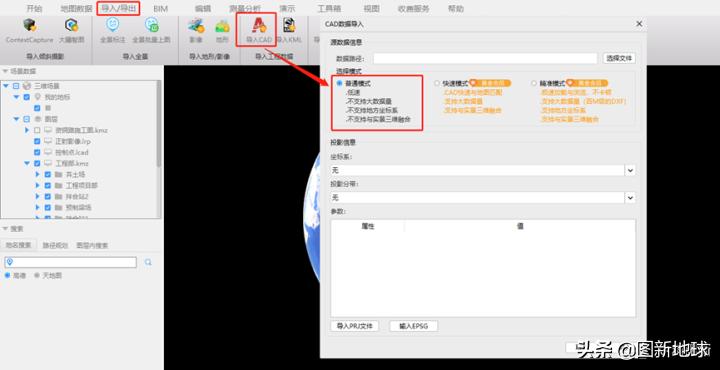Click the 选择文件 button

(619, 58)
